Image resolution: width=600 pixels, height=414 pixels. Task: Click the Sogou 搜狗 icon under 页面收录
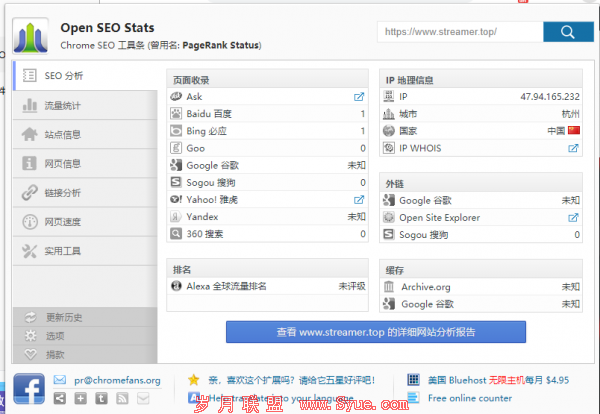pyautogui.click(x=176, y=182)
